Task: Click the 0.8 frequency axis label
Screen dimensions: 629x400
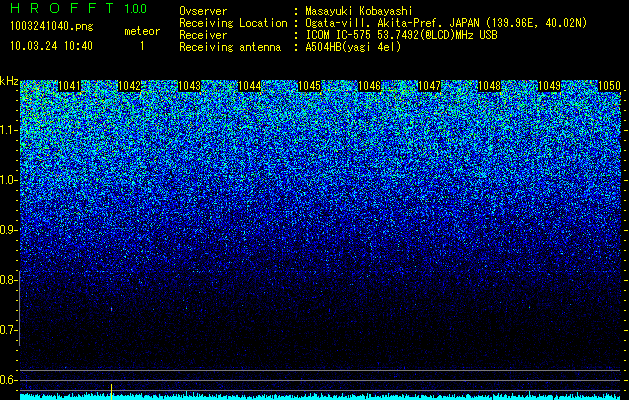Action: pos(7,280)
